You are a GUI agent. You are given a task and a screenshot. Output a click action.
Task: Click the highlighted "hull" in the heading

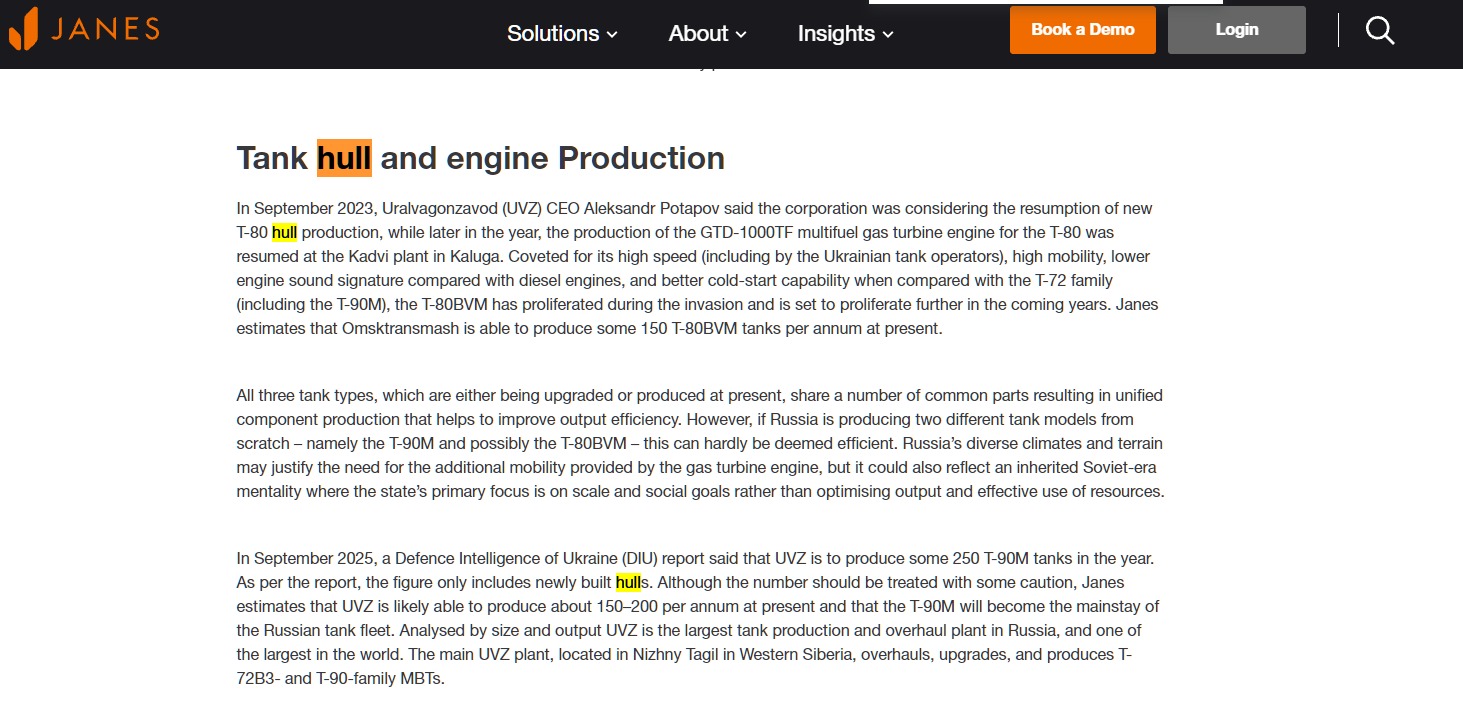[x=344, y=158]
